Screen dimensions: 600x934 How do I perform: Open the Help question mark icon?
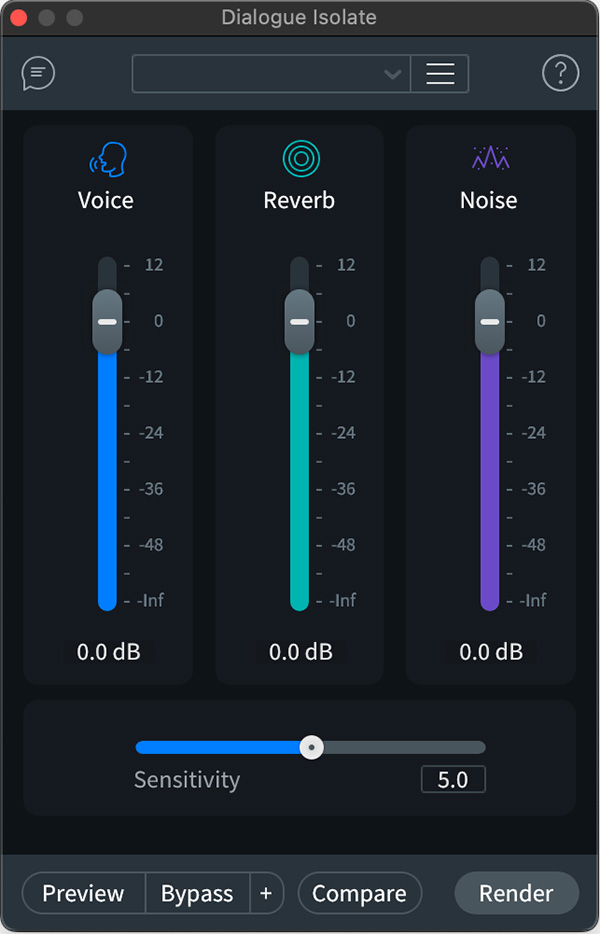pos(561,73)
